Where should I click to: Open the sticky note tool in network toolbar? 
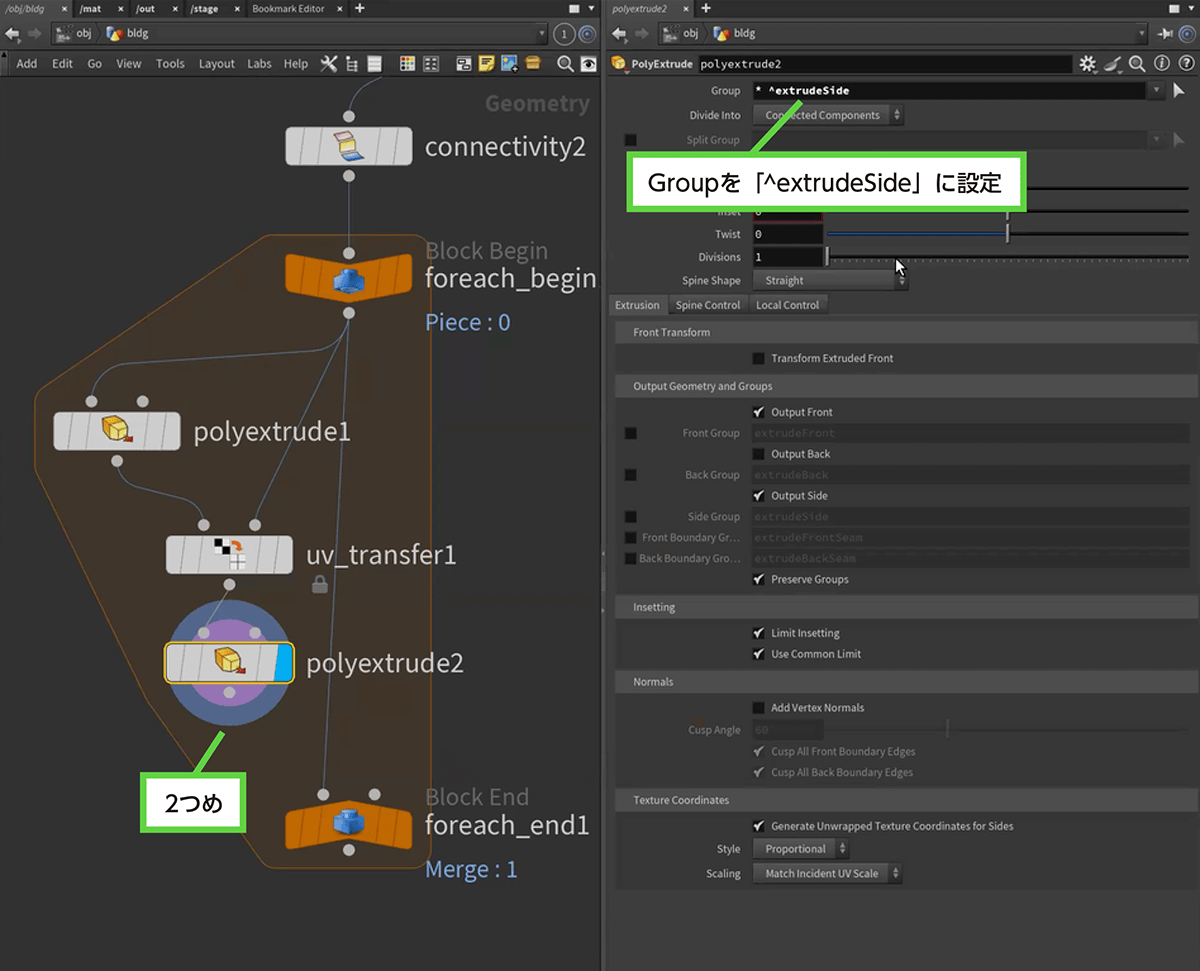(x=487, y=64)
